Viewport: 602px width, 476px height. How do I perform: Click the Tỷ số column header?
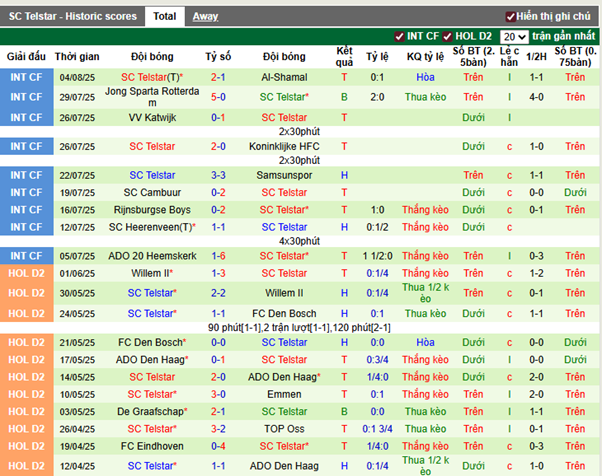(218, 56)
